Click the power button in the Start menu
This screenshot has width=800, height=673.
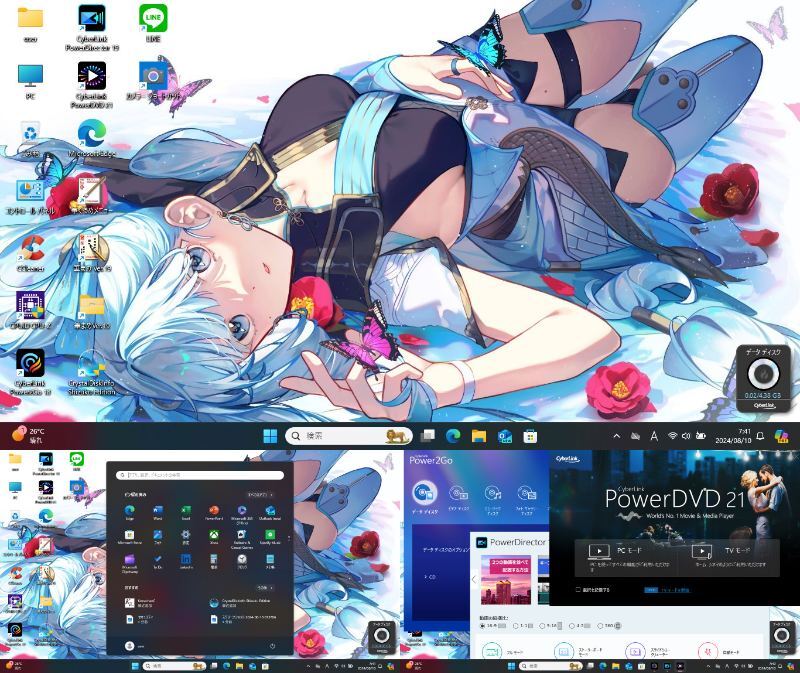click(x=272, y=646)
